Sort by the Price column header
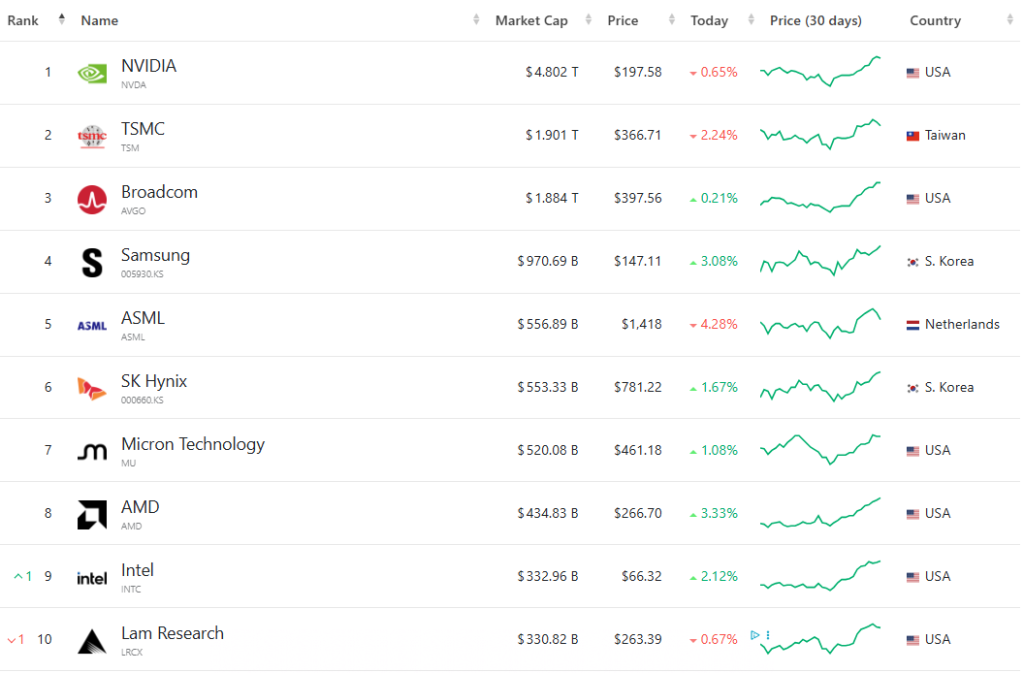The height and width of the screenshot is (673, 1024). pos(622,20)
